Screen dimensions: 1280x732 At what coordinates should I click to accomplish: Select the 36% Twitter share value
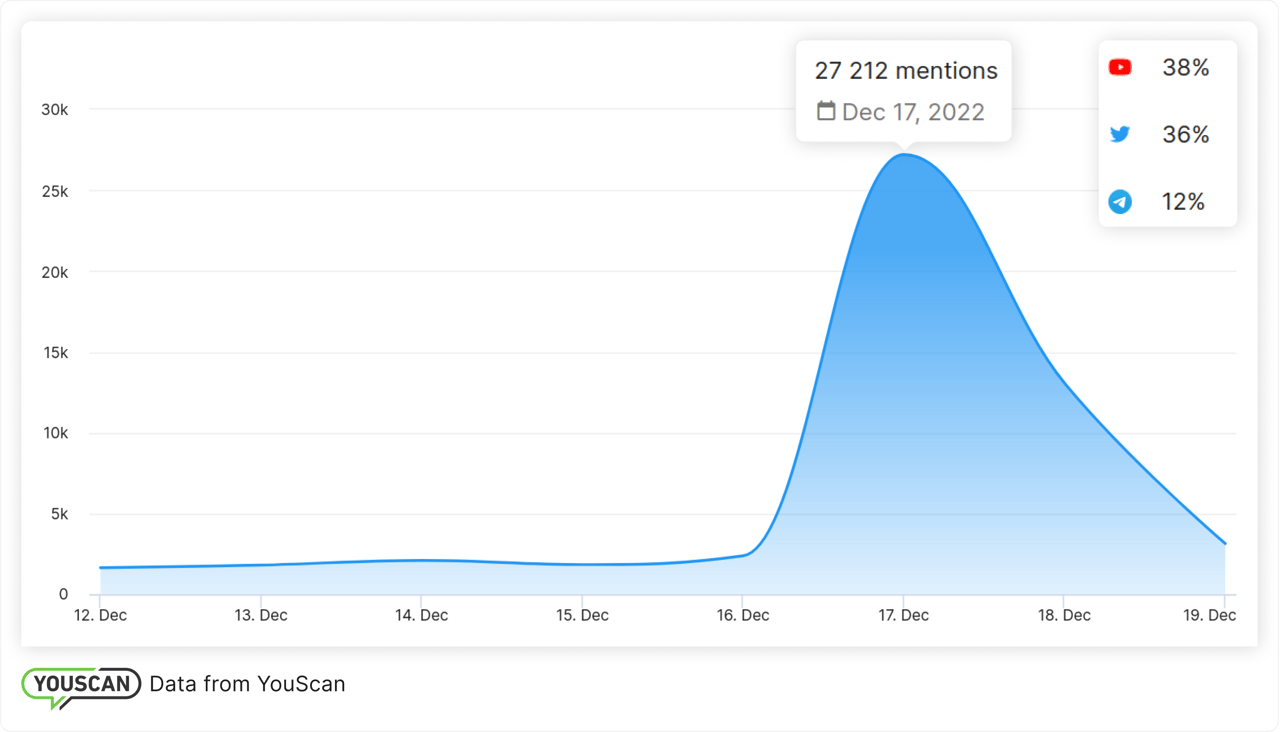point(1185,135)
